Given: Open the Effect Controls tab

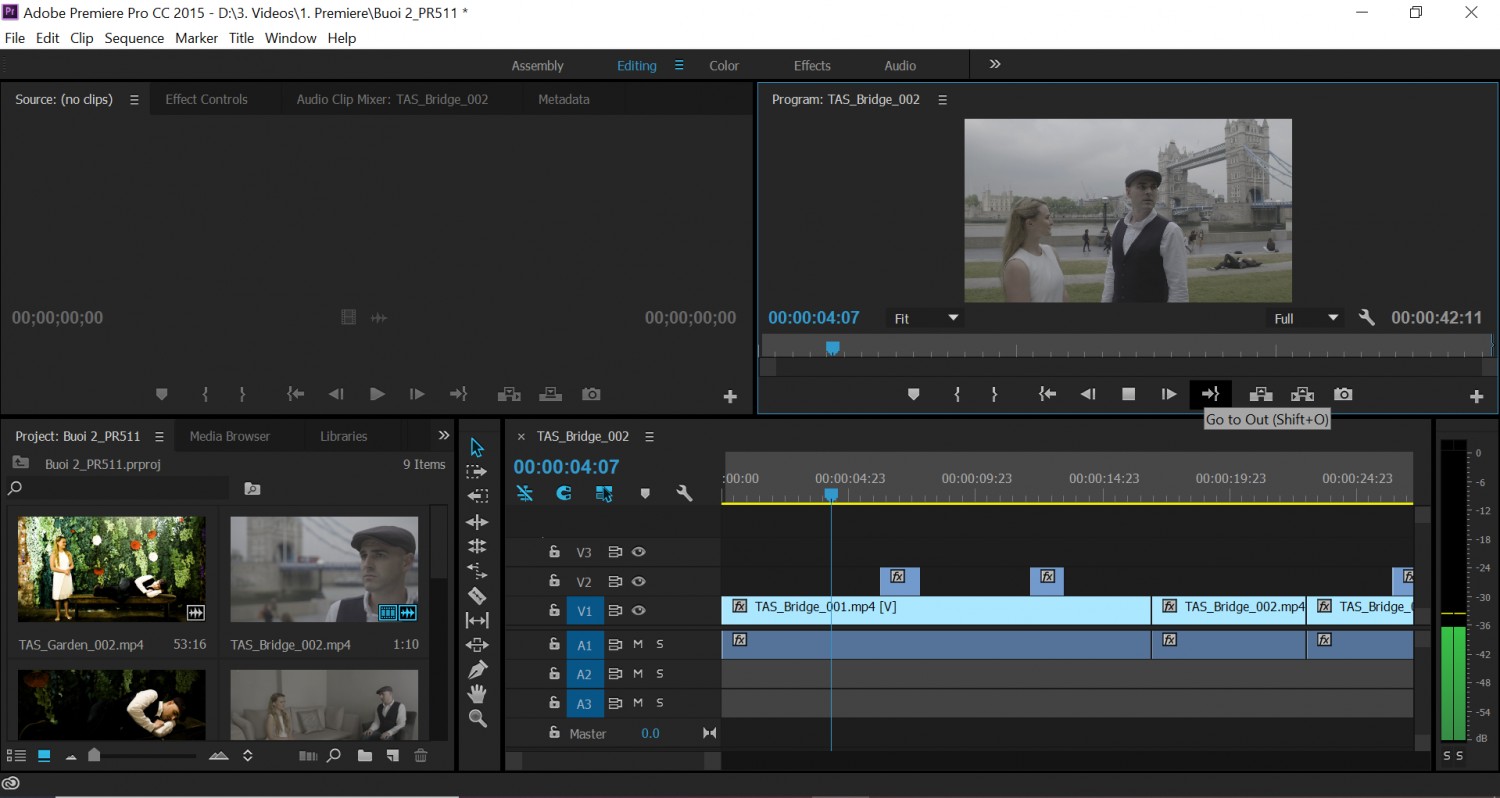Looking at the screenshot, I should coord(206,99).
